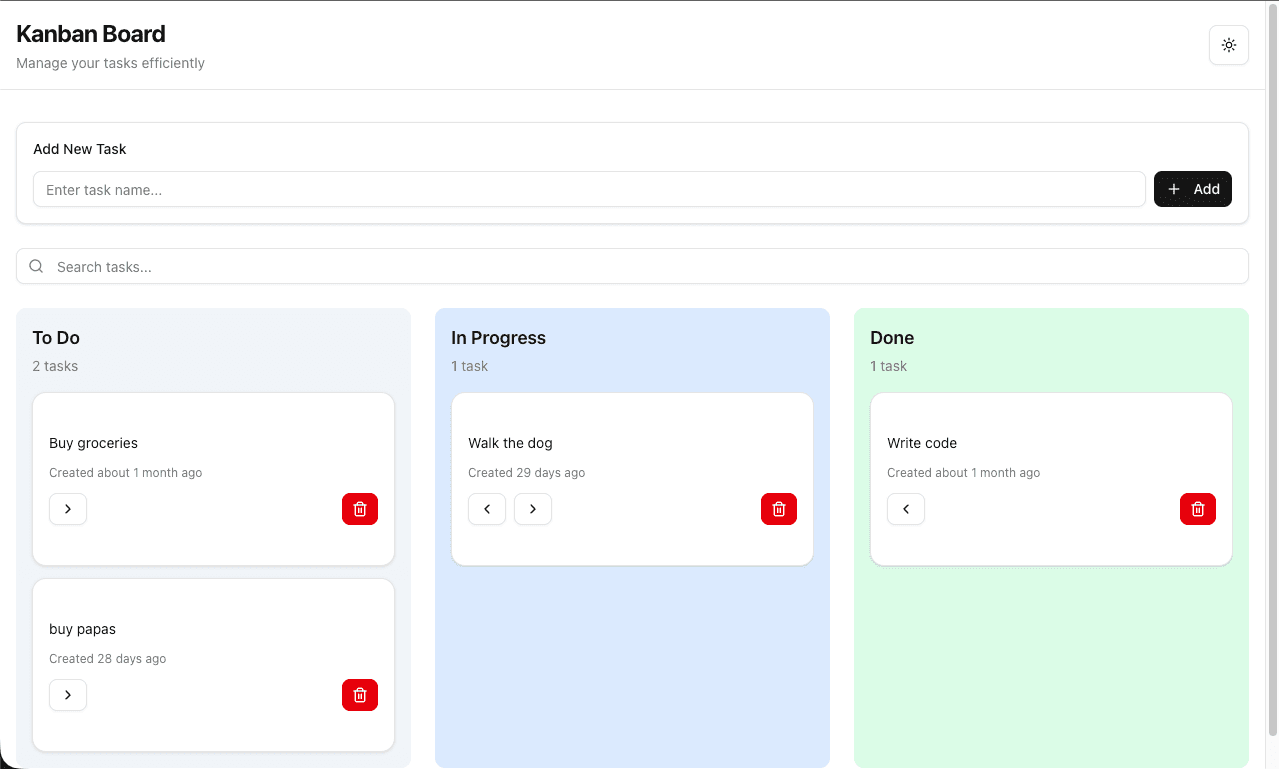
Task: Select the 'To Do' column header
Action: click(x=55, y=338)
